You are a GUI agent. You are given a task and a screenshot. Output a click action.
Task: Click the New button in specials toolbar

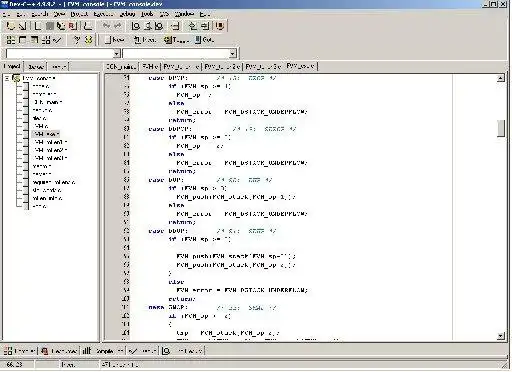[x=114, y=40]
